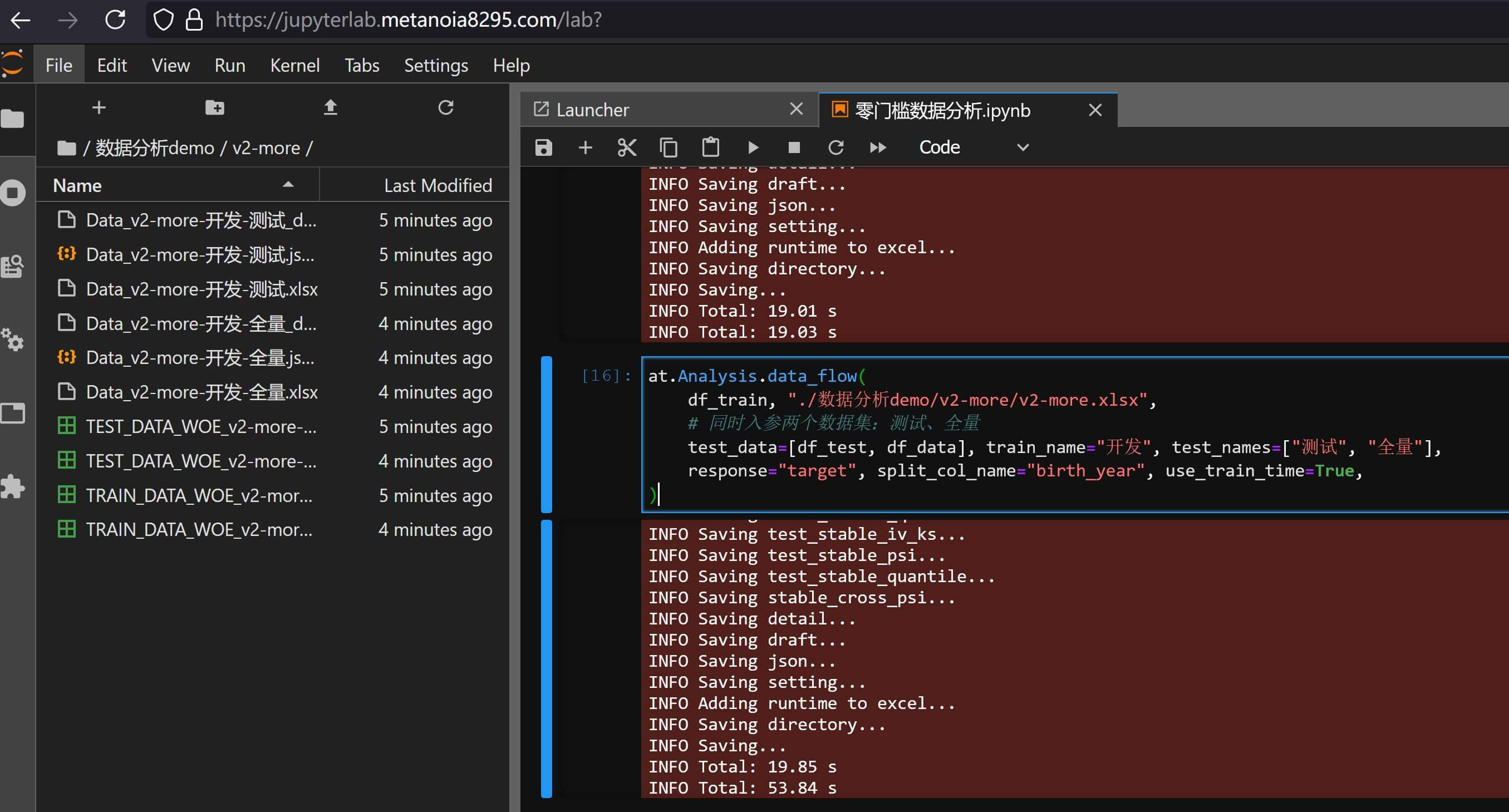This screenshot has height=812, width=1509.
Task: Sort files by the Name column
Action: pos(77,185)
